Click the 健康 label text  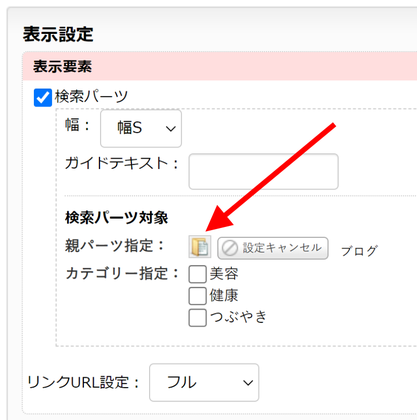[x=224, y=296]
